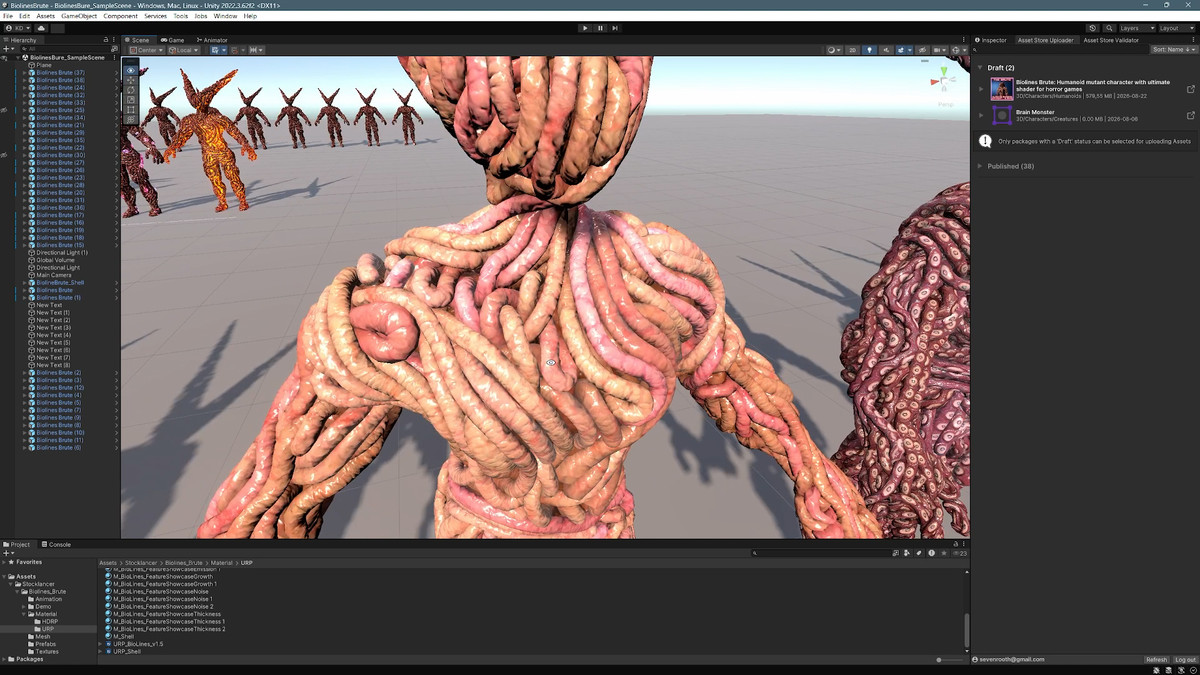Select the M_Shell material asset
Image resolution: width=1200 pixels, height=675 pixels.
[123, 637]
